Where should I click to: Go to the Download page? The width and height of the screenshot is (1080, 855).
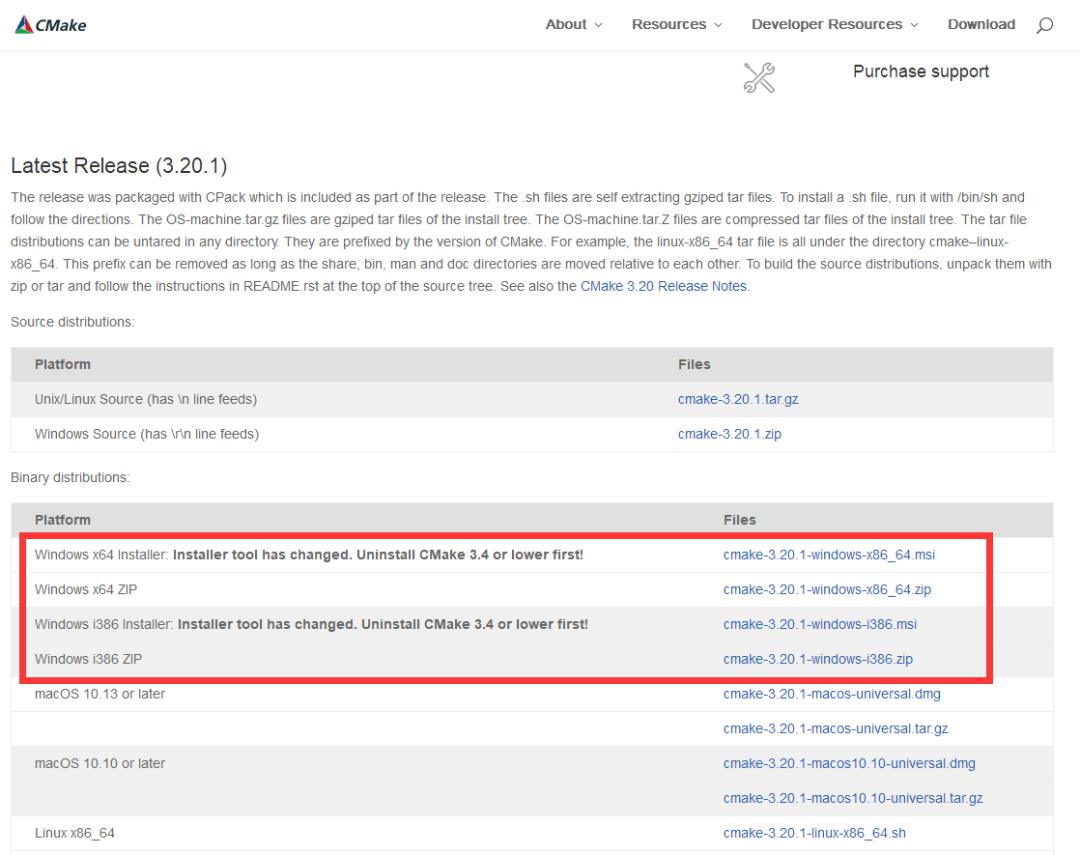point(982,24)
